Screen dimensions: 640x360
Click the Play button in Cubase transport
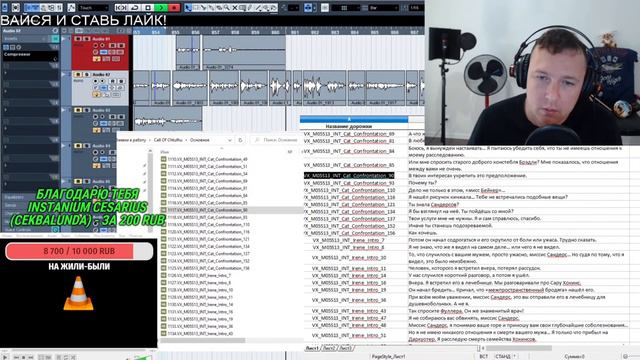click(x=161, y=8)
